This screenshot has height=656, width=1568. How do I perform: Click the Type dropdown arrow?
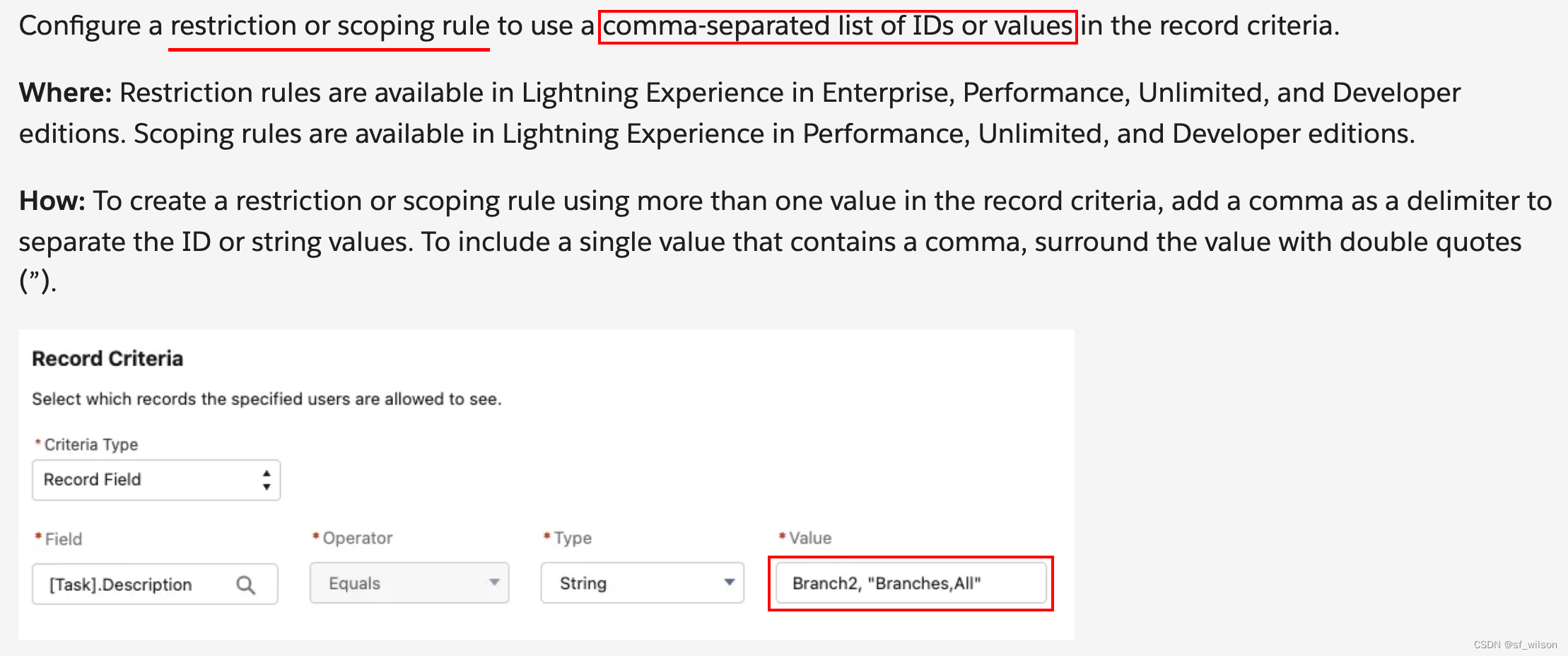[x=730, y=582]
